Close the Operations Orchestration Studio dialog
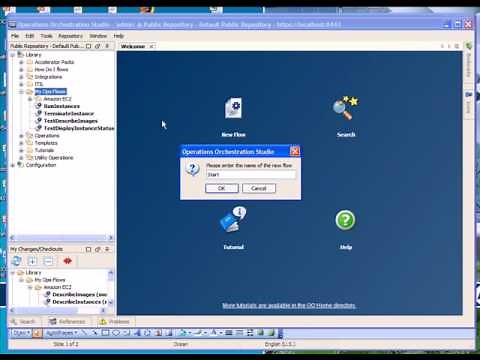480x360 pixels. 295,152
